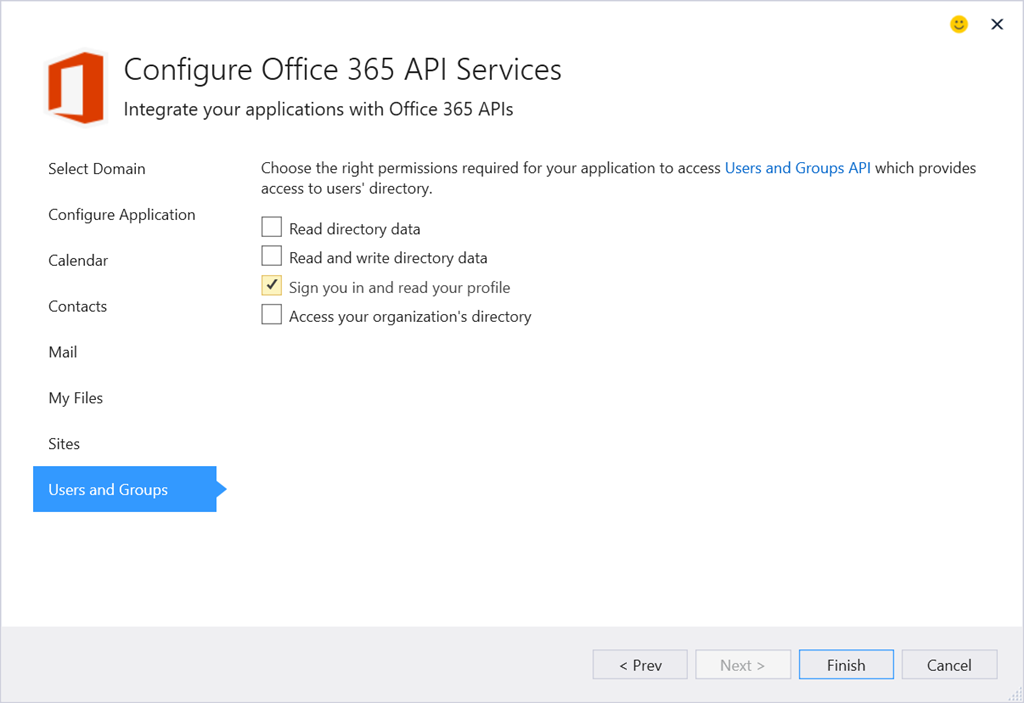Open My Files permissions

(x=76, y=398)
